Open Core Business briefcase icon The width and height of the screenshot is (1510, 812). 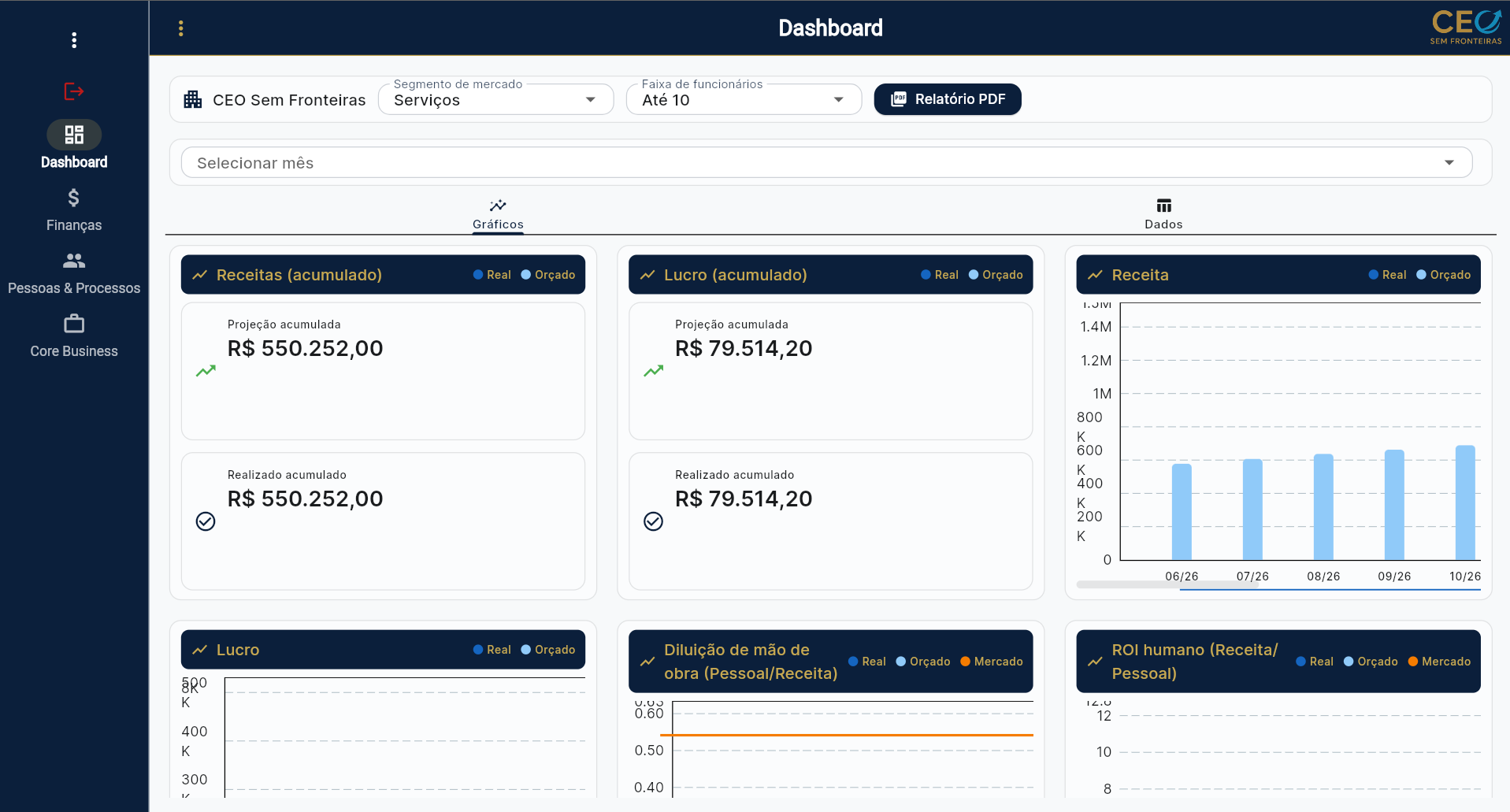click(x=74, y=324)
